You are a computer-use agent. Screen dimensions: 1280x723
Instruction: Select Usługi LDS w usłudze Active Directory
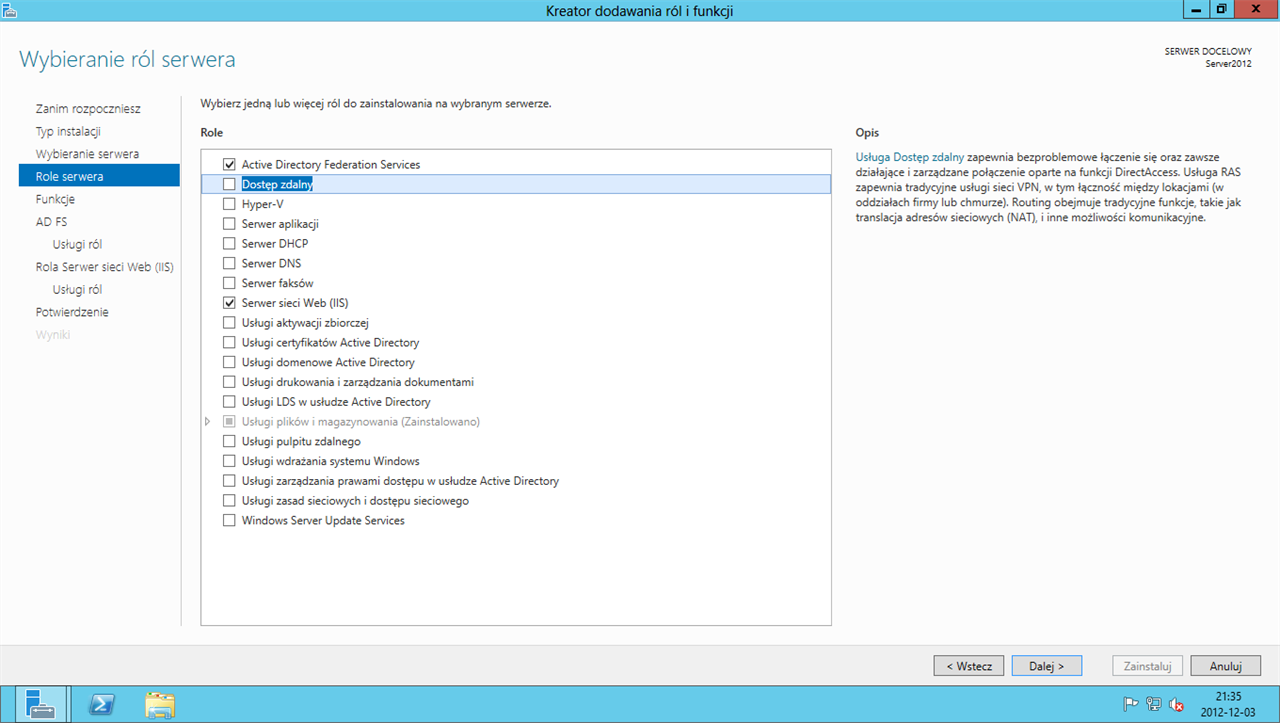[229, 402]
